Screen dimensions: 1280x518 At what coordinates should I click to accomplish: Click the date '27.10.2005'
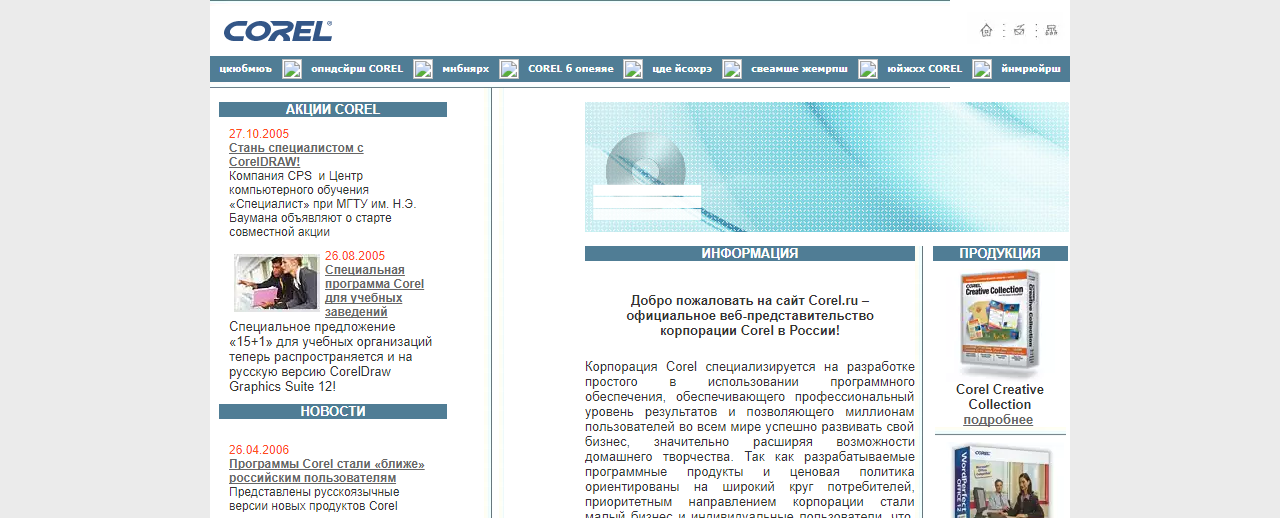[259, 134]
